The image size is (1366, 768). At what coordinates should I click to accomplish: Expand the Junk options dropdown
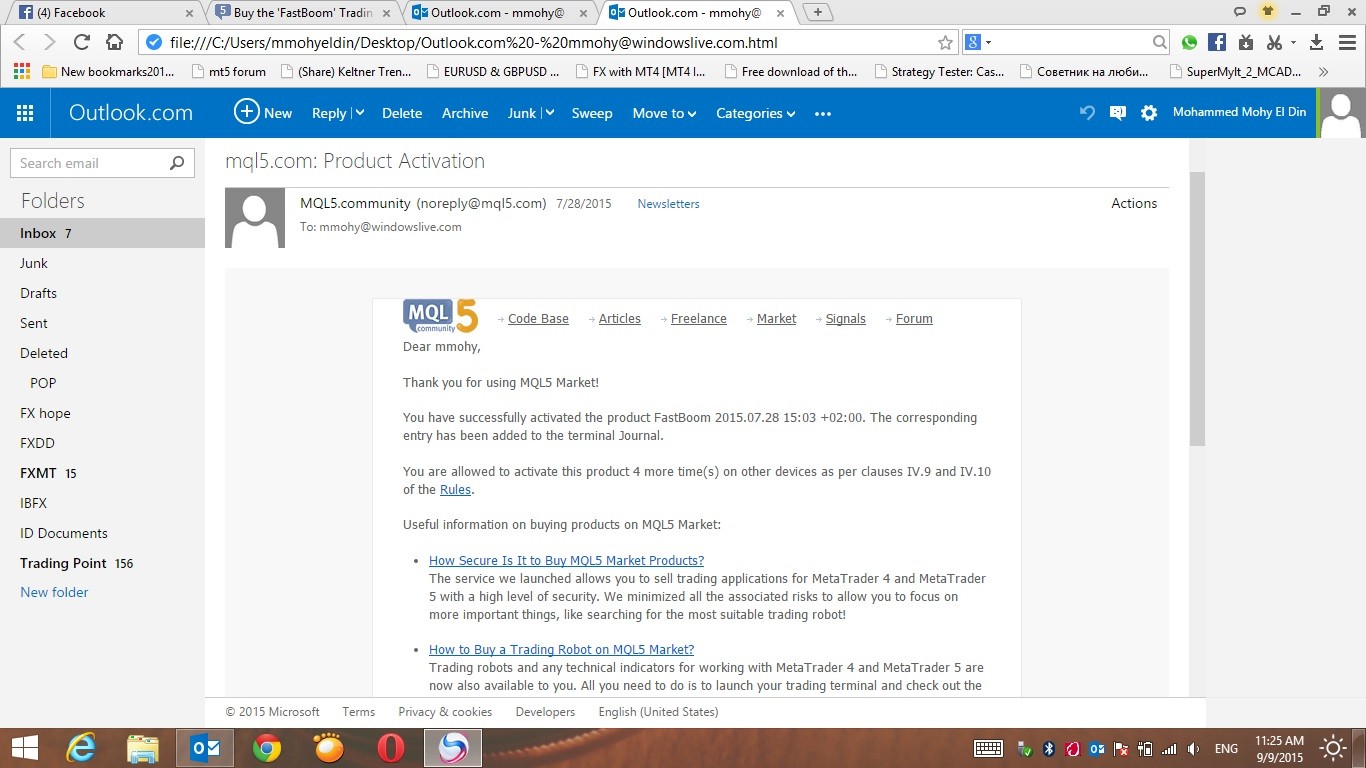coord(549,114)
